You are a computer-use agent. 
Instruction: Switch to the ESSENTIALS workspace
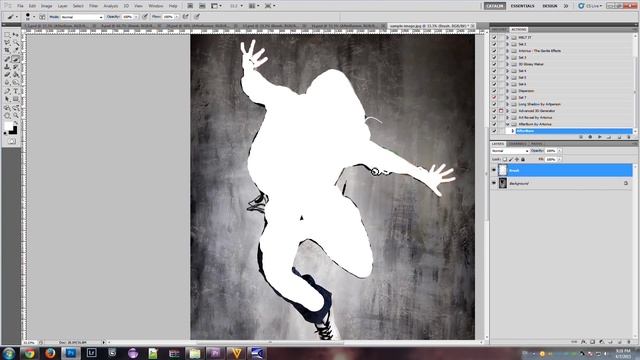coord(522,6)
